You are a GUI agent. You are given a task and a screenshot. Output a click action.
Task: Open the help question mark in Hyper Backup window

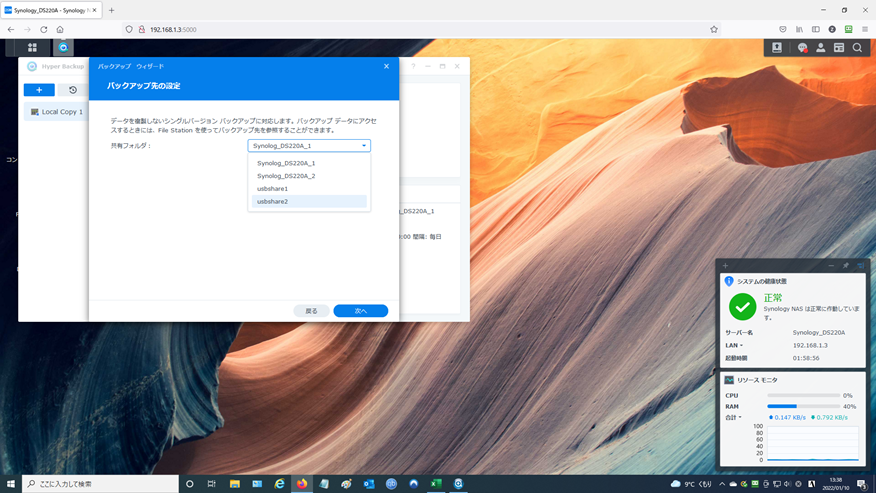413,66
